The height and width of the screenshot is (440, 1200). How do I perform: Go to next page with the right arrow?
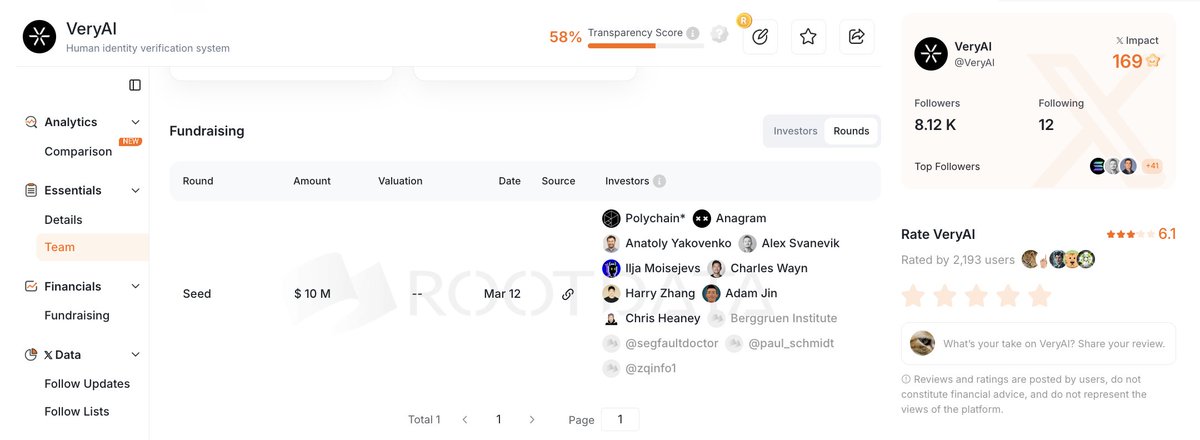532,419
